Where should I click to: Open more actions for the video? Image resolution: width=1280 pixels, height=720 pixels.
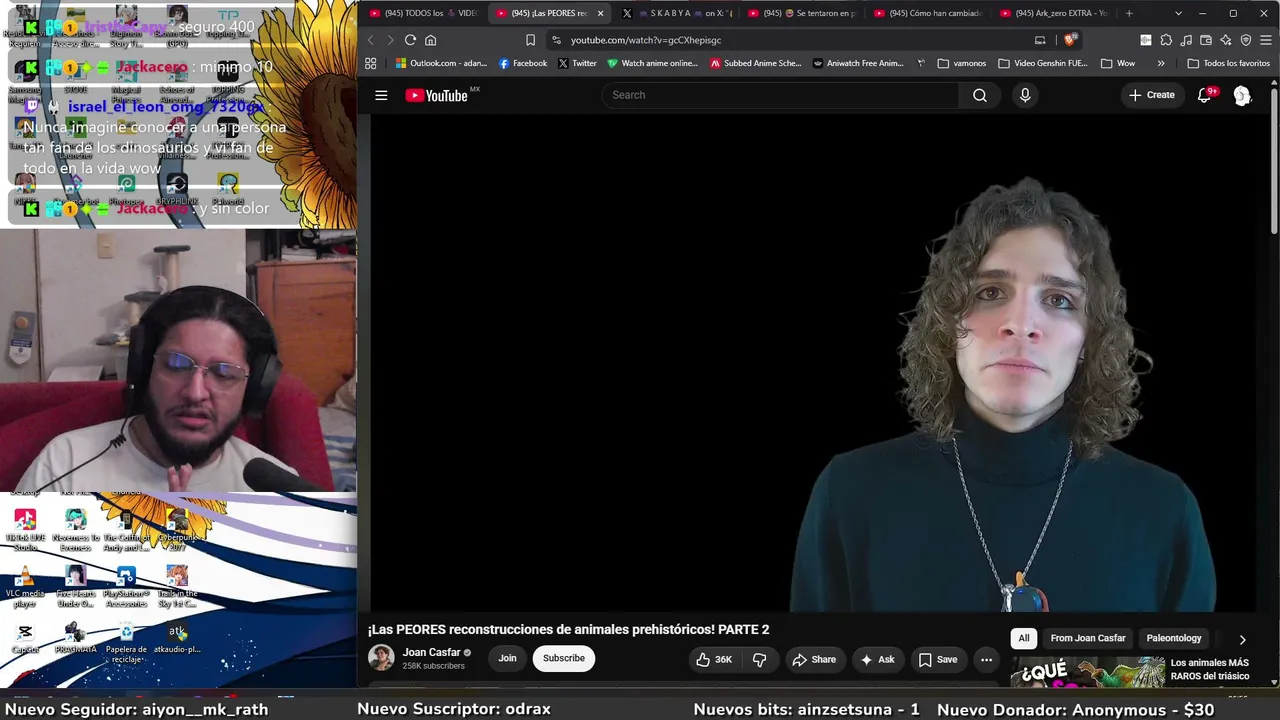click(x=986, y=659)
